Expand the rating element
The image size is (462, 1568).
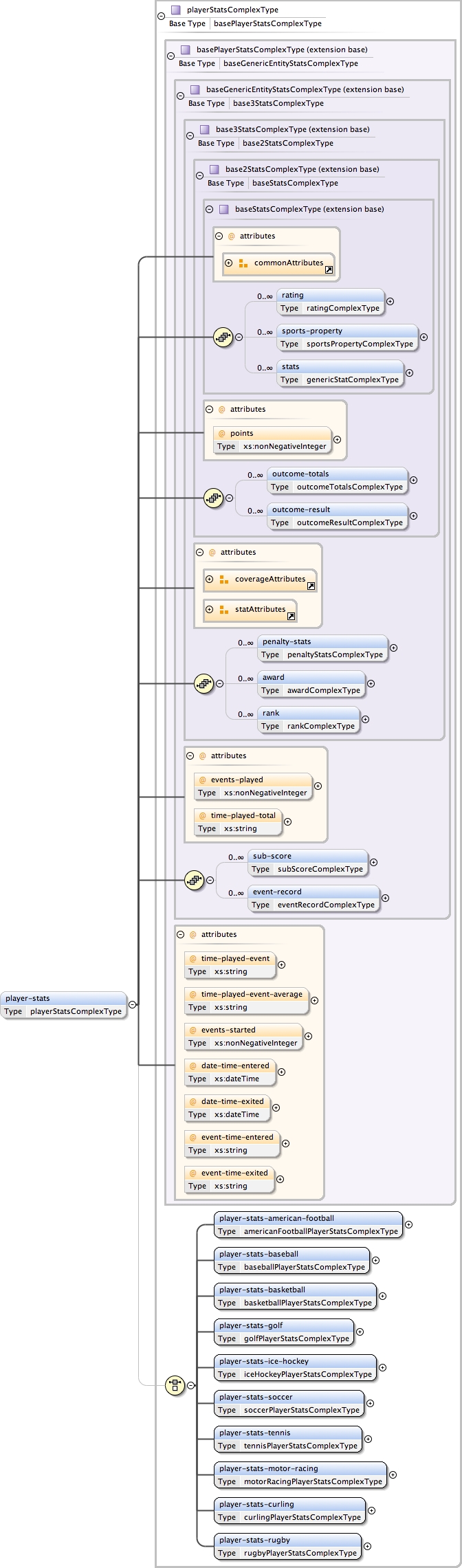coord(390,302)
